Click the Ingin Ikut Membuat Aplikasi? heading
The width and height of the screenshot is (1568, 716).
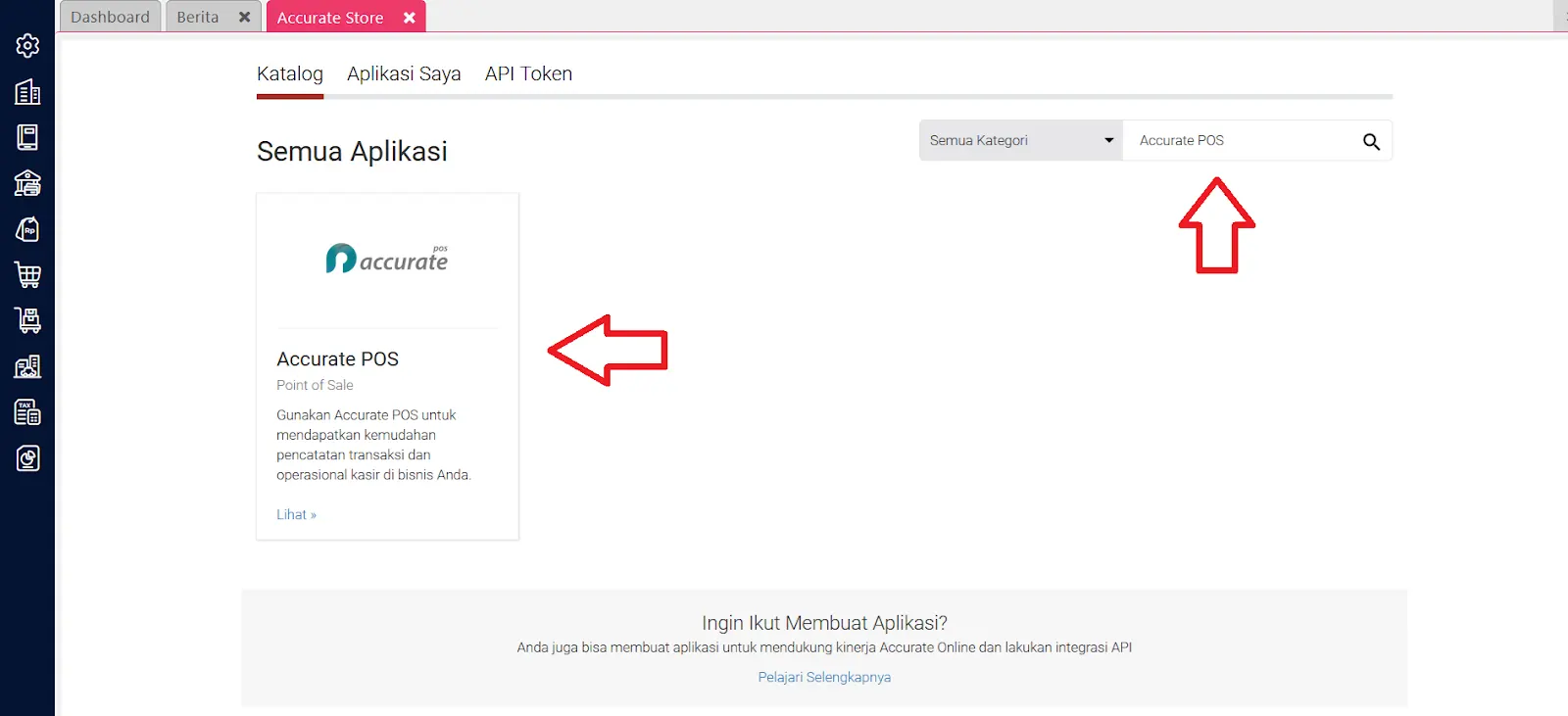pyautogui.click(x=824, y=623)
